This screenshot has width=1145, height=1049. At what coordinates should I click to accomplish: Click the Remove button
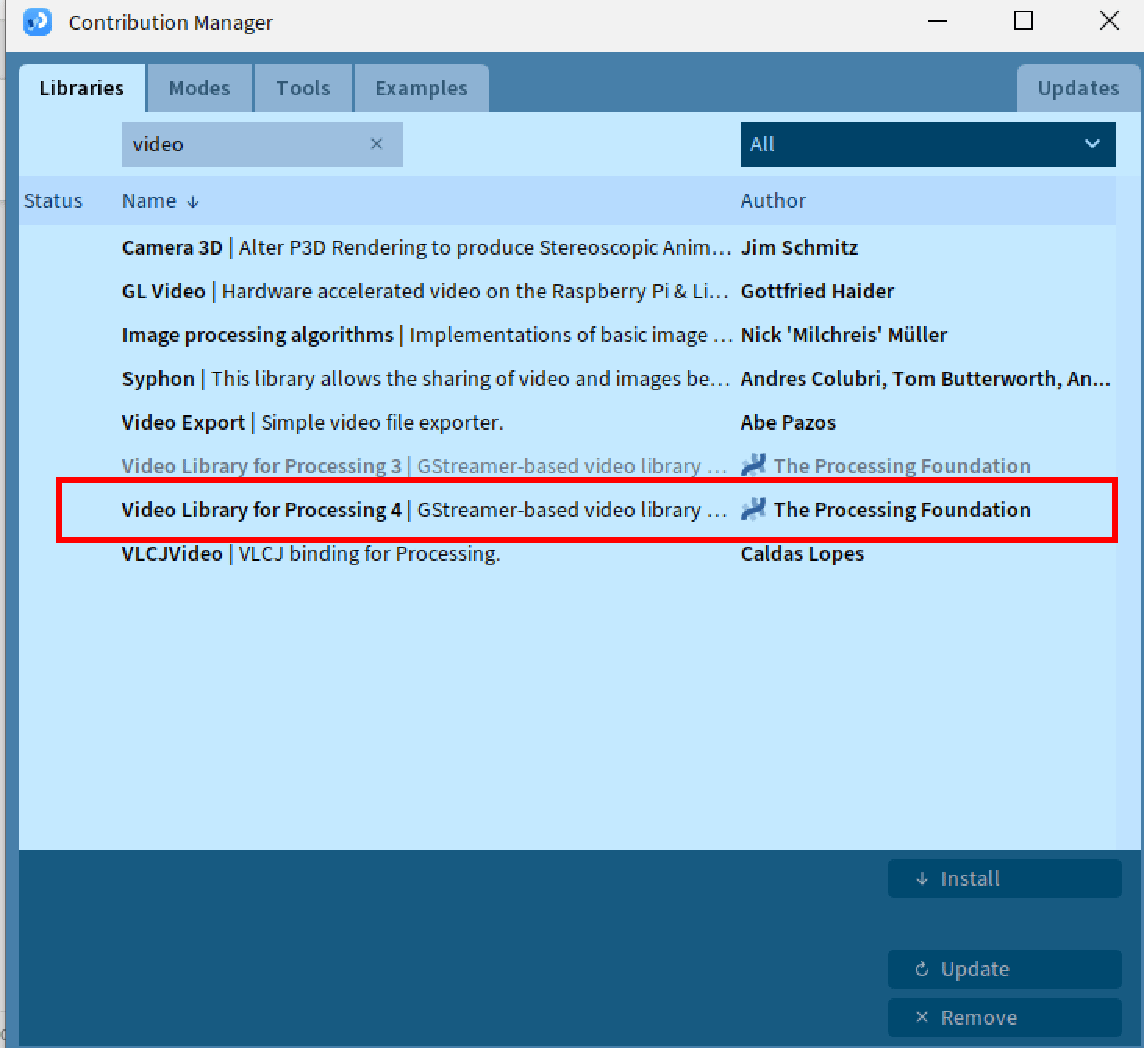(x=1004, y=1018)
